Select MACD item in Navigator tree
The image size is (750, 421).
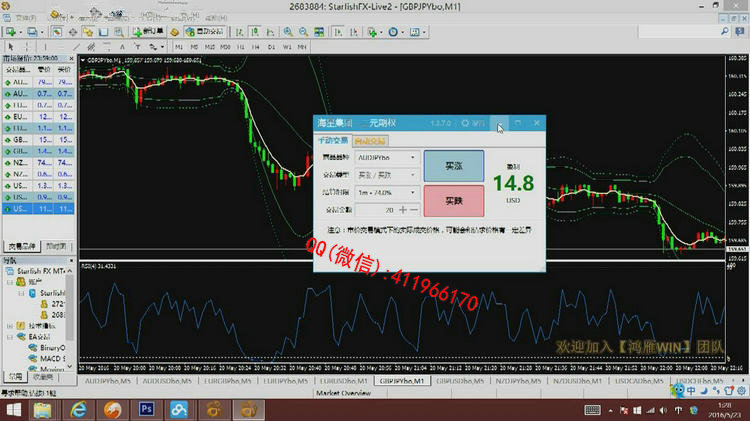coord(47,358)
